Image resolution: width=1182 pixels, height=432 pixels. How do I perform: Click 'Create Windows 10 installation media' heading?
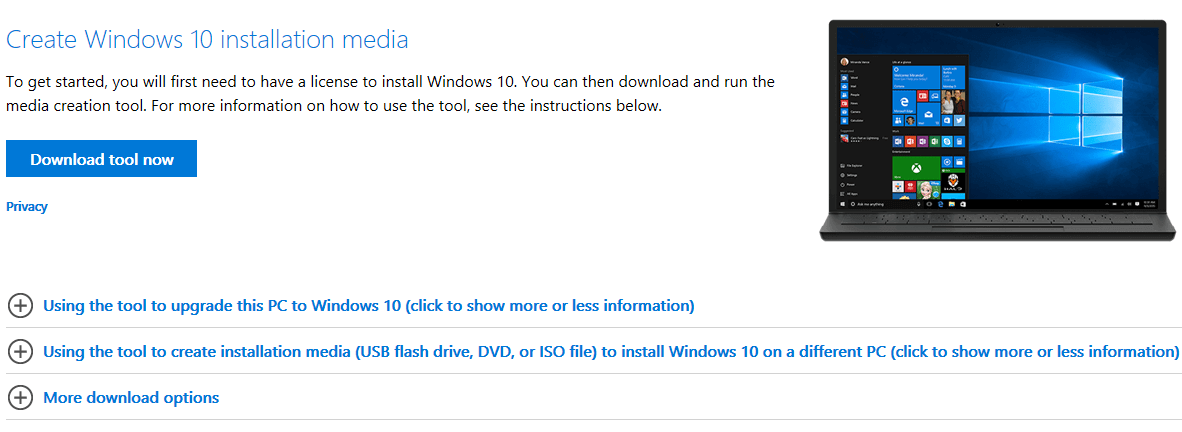(207, 40)
